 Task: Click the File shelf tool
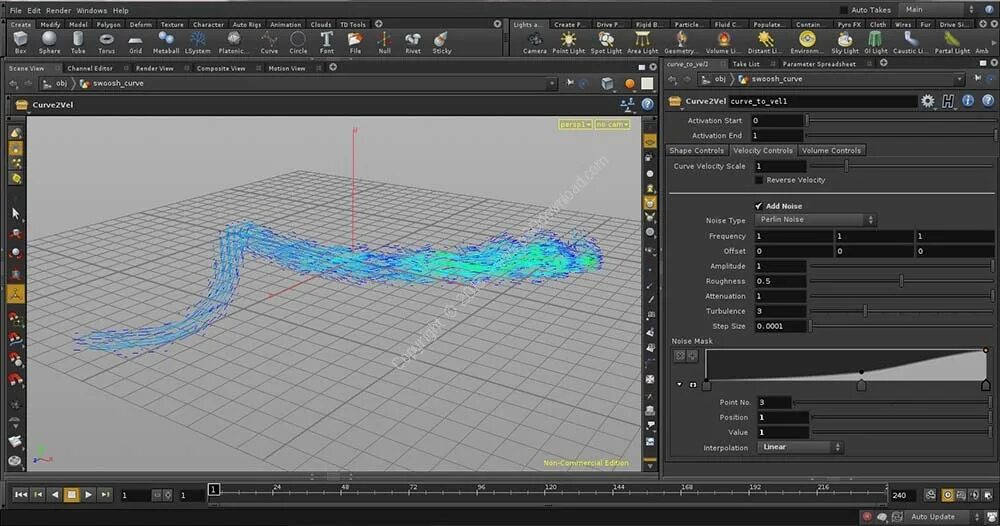(355, 43)
